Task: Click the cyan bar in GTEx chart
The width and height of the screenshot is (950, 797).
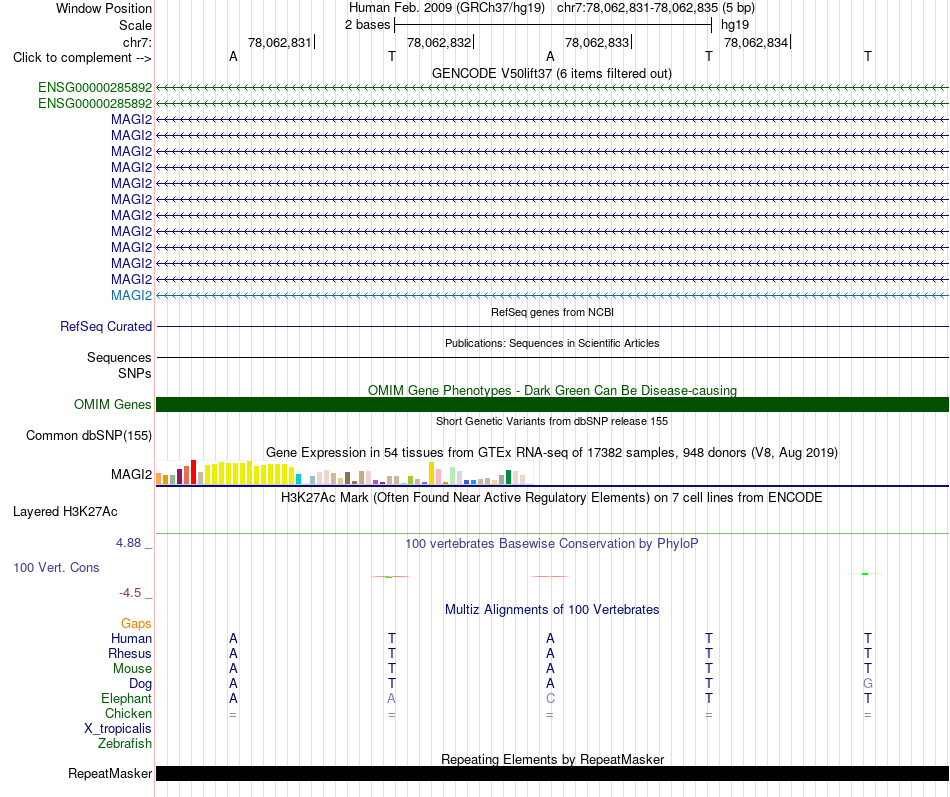Action: 298,479
